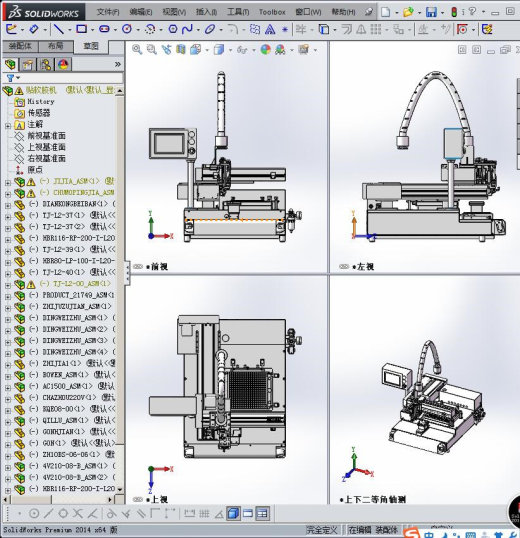Screen dimensions: 520x538
Task: Expand the JIJIA_ASM<1> tree node
Action: (8, 182)
